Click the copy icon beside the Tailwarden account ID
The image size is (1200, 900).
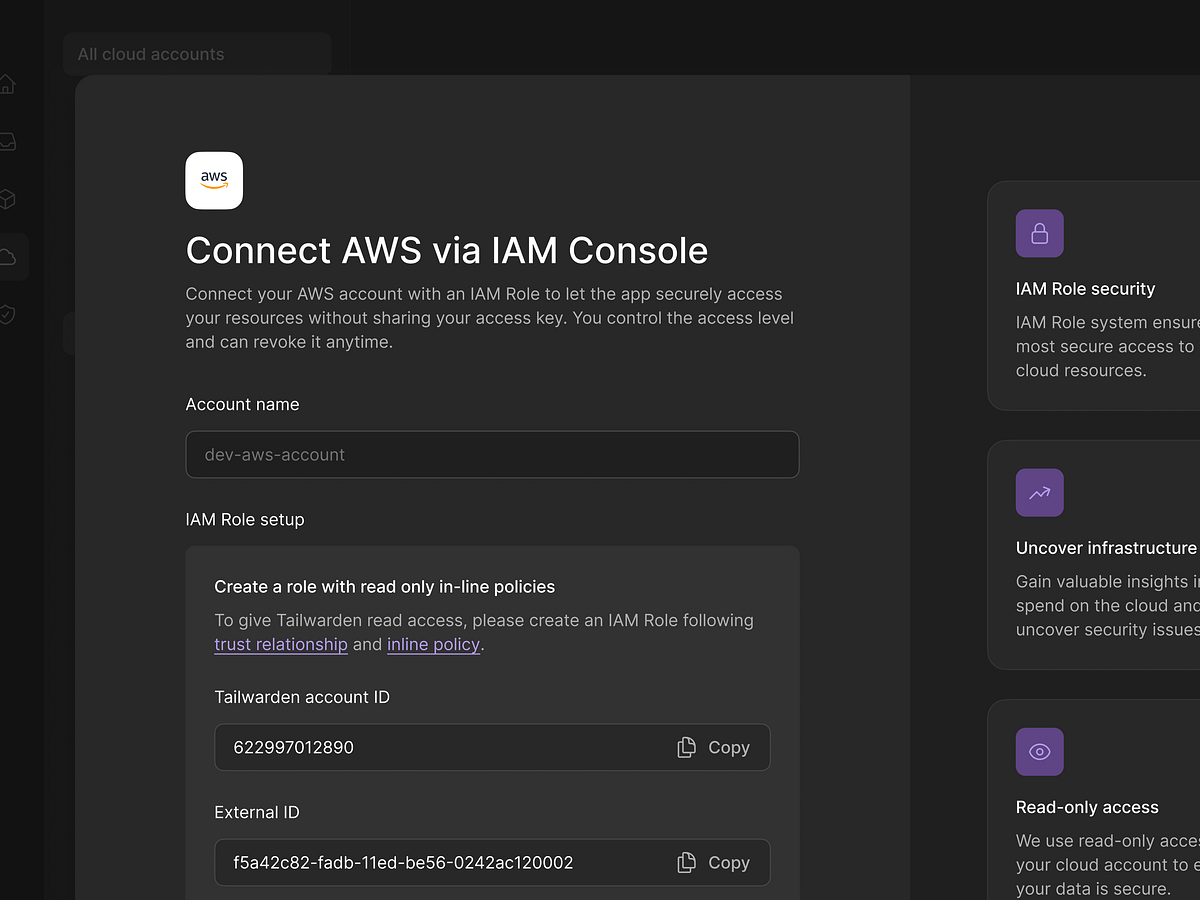click(685, 747)
